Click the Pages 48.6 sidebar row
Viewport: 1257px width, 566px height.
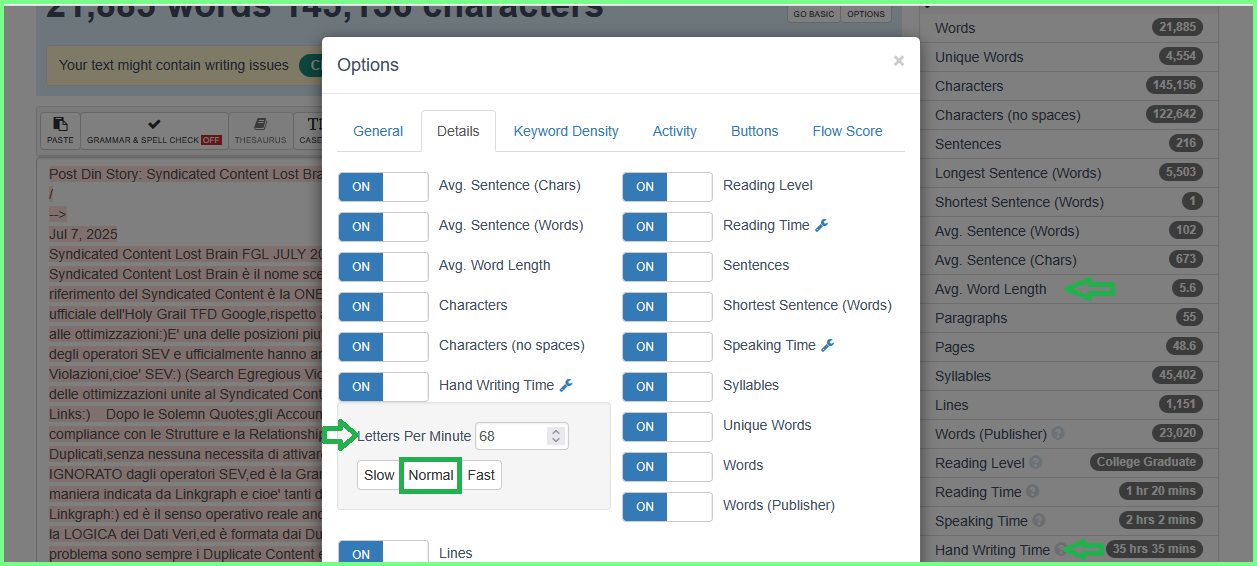click(1068, 347)
